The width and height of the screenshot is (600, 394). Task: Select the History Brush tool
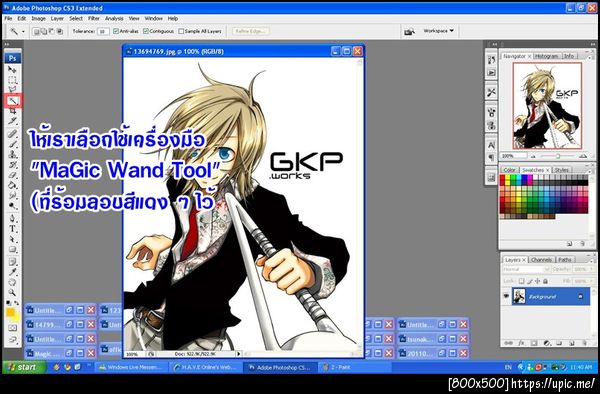(x=12, y=165)
